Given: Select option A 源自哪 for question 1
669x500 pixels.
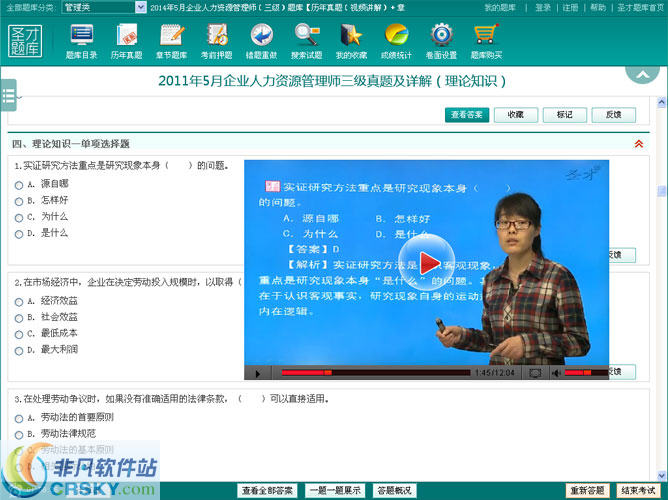Looking at the screenshot, I should coord(19,185).
